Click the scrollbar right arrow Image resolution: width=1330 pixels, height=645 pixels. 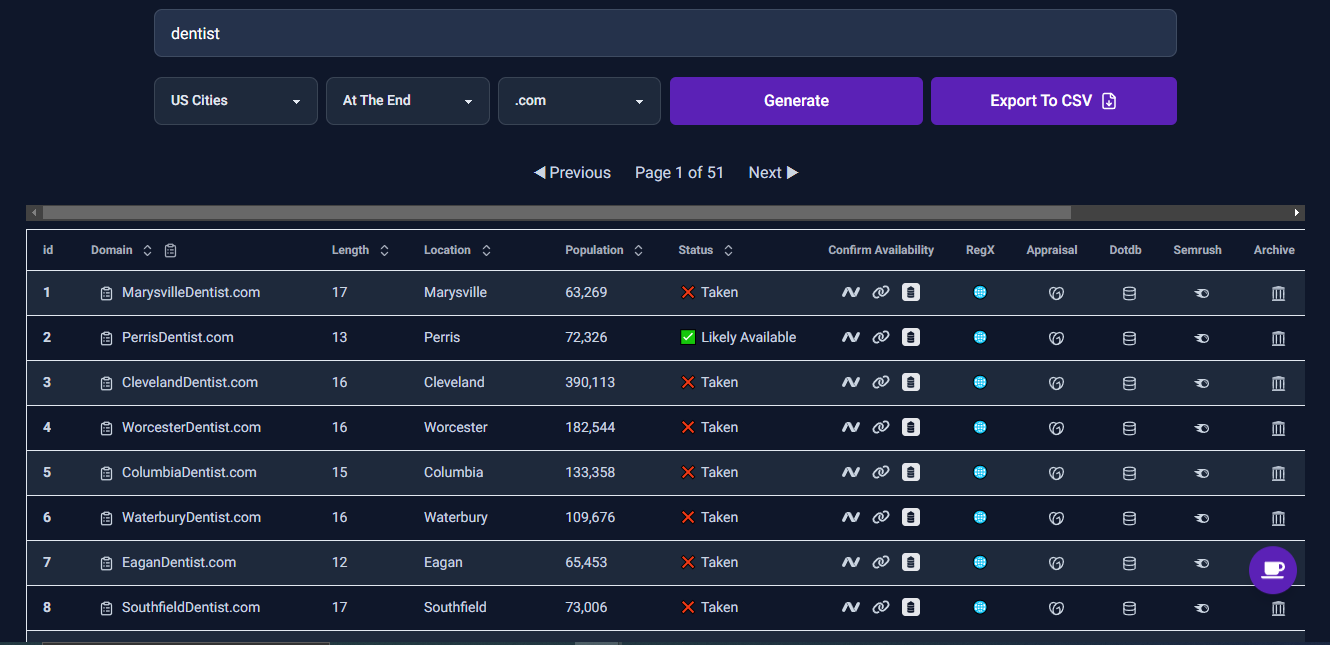click(x=1298, y=213)
